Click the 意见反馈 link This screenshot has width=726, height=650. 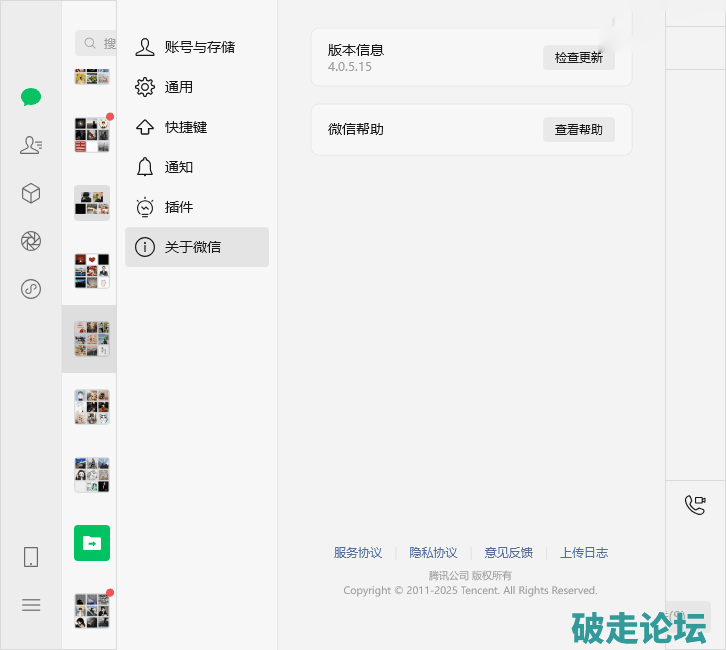(508, 553)
